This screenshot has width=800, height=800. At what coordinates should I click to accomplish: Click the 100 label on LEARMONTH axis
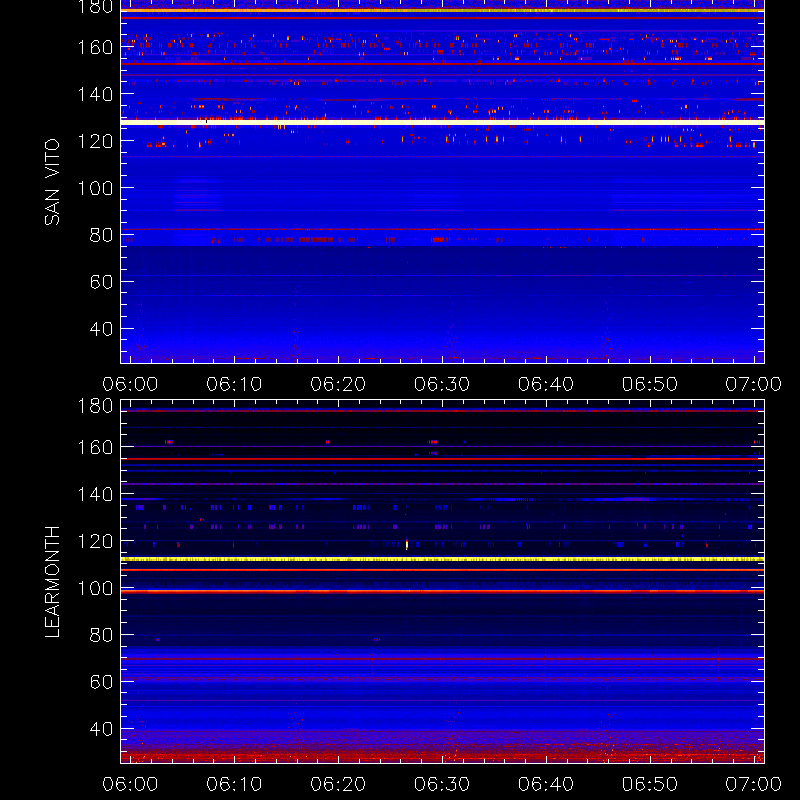pos(95,588)
